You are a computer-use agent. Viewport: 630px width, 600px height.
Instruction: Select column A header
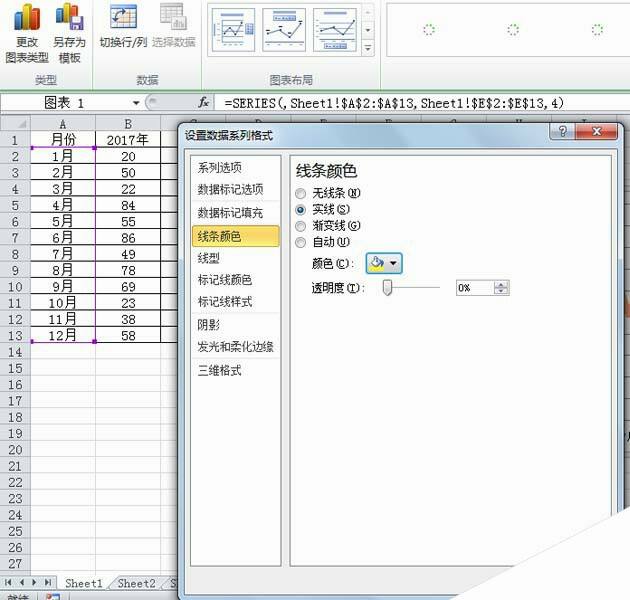coord(63,124)
